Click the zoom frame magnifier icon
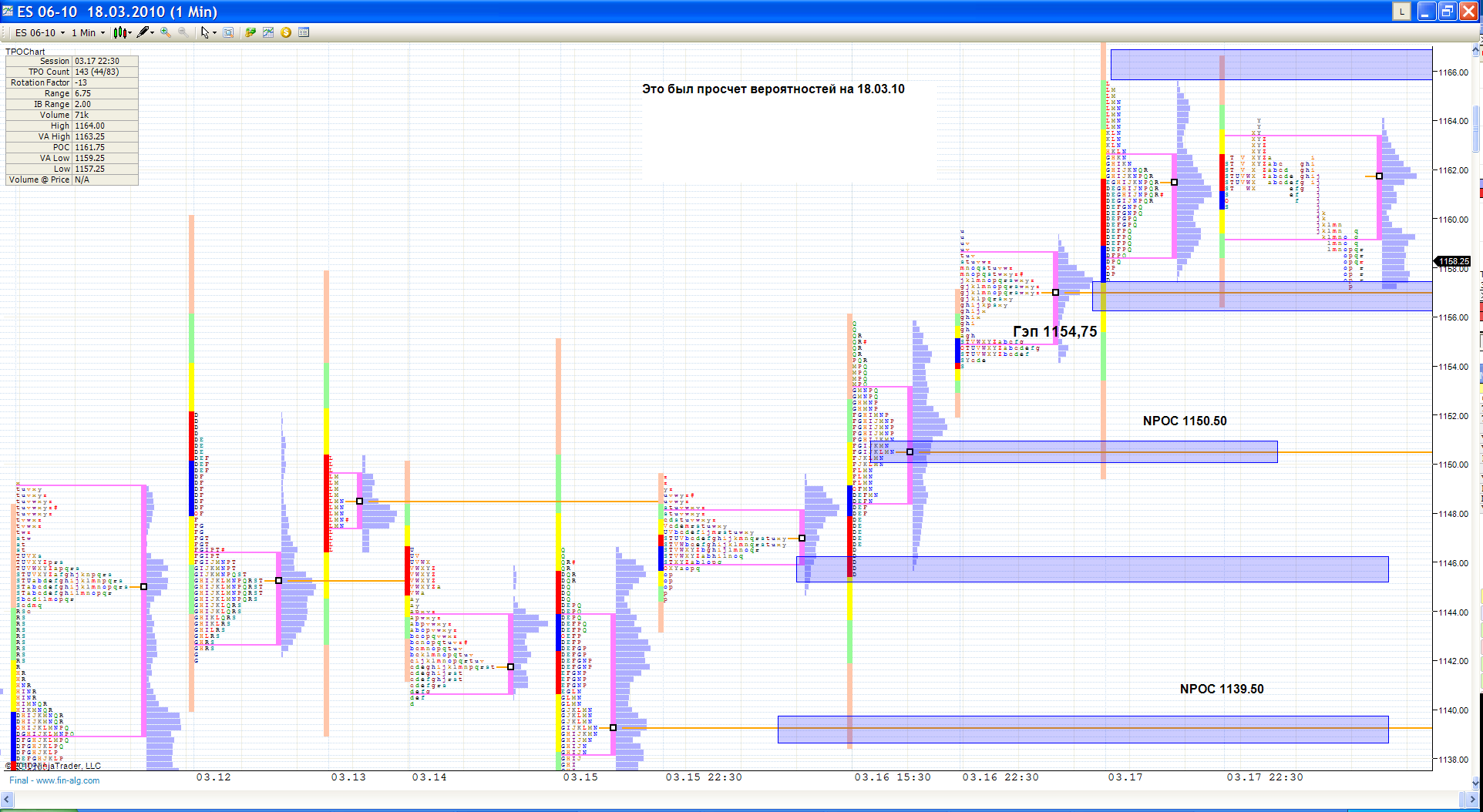The height and width of the screenshot is (812, 1483). click(228, 32)
